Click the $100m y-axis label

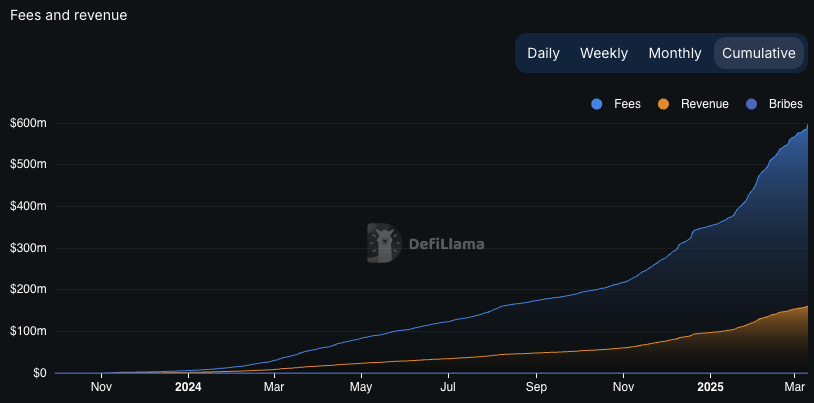(28, 331)
